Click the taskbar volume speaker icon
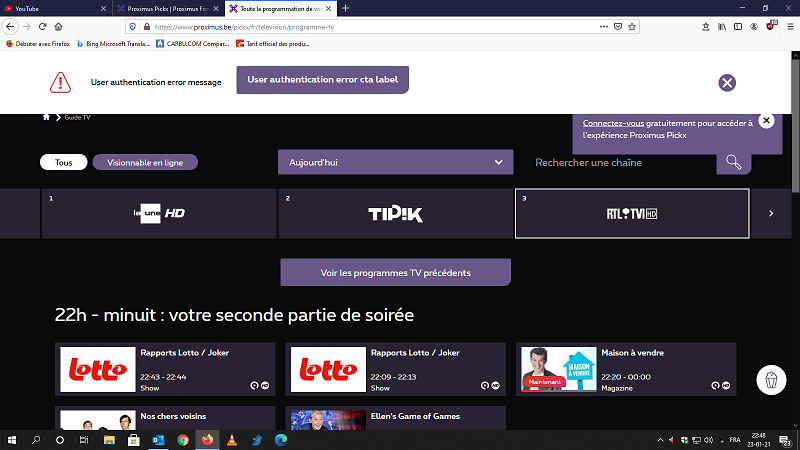800x450 pixels. click(x=708, y=440)
